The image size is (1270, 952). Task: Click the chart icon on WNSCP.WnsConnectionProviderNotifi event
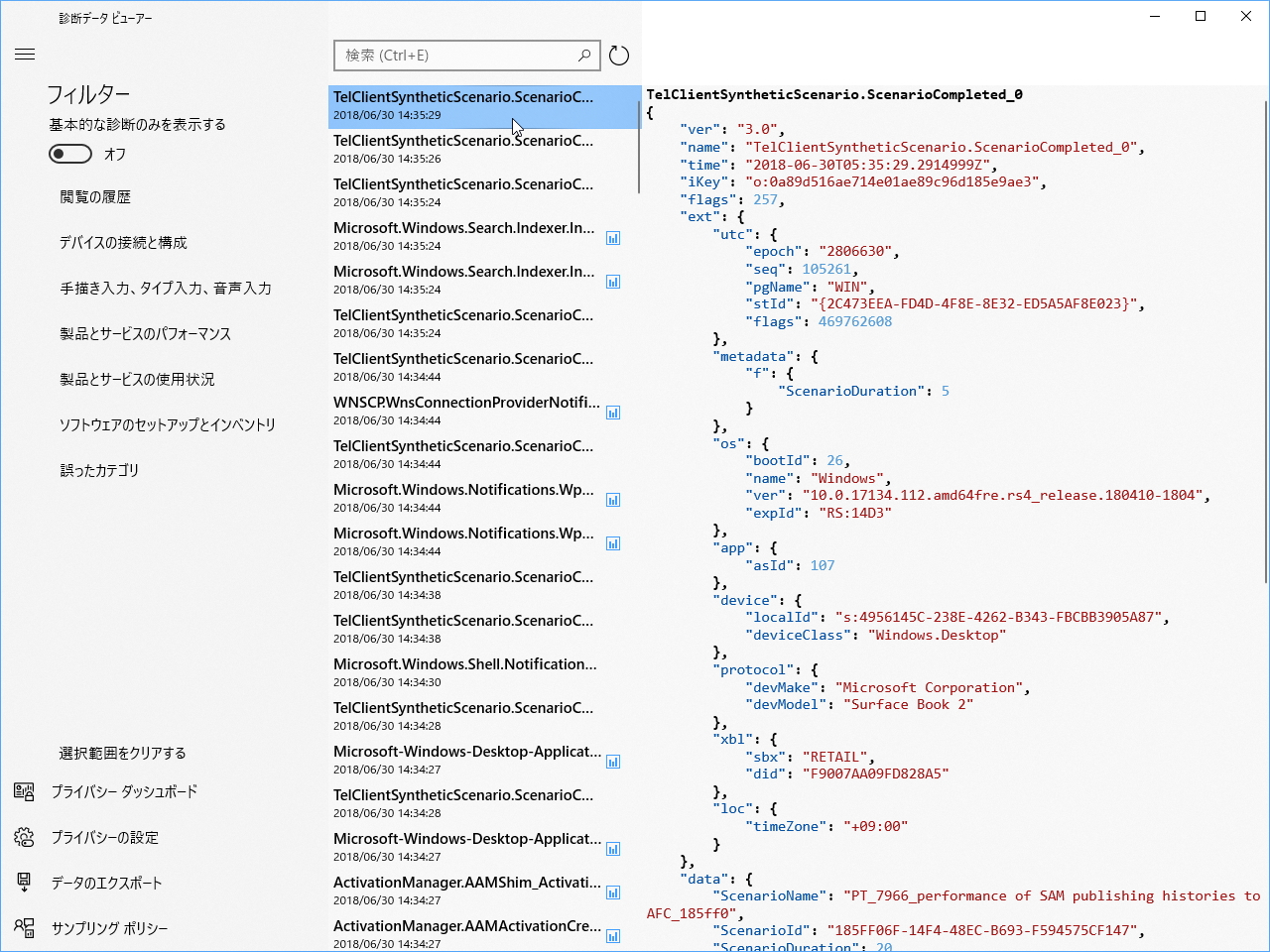tap(612, 413)
